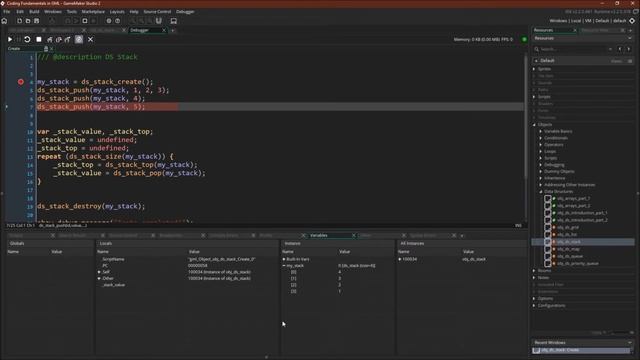Screen dimensions: 640x360
Task: Open the Layouts menu
Action: point(117,12)
